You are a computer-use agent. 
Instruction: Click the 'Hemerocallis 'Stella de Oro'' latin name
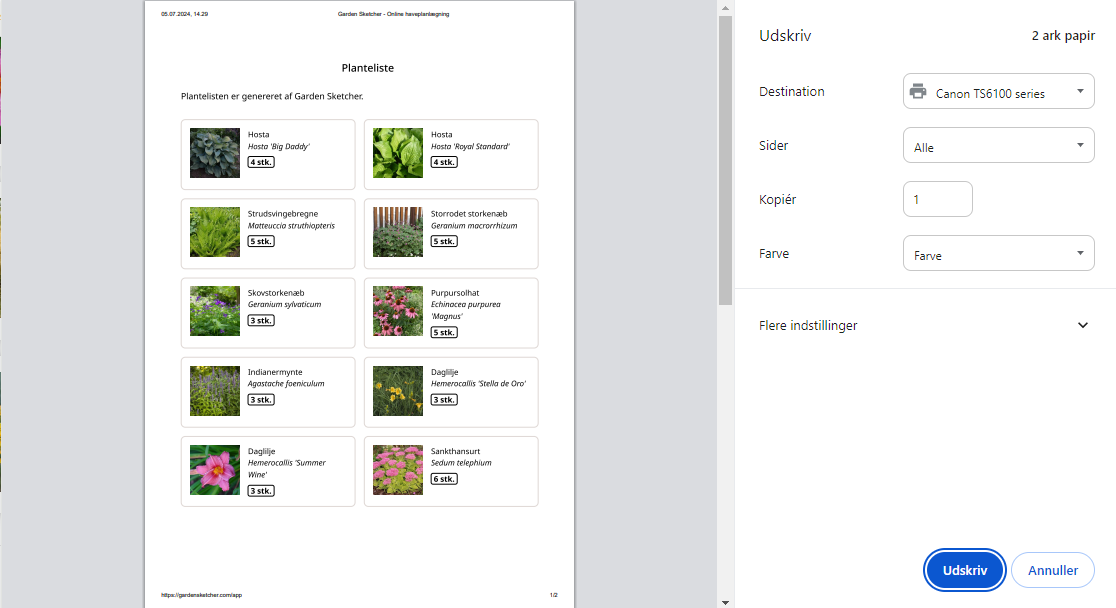pos(478,384)
